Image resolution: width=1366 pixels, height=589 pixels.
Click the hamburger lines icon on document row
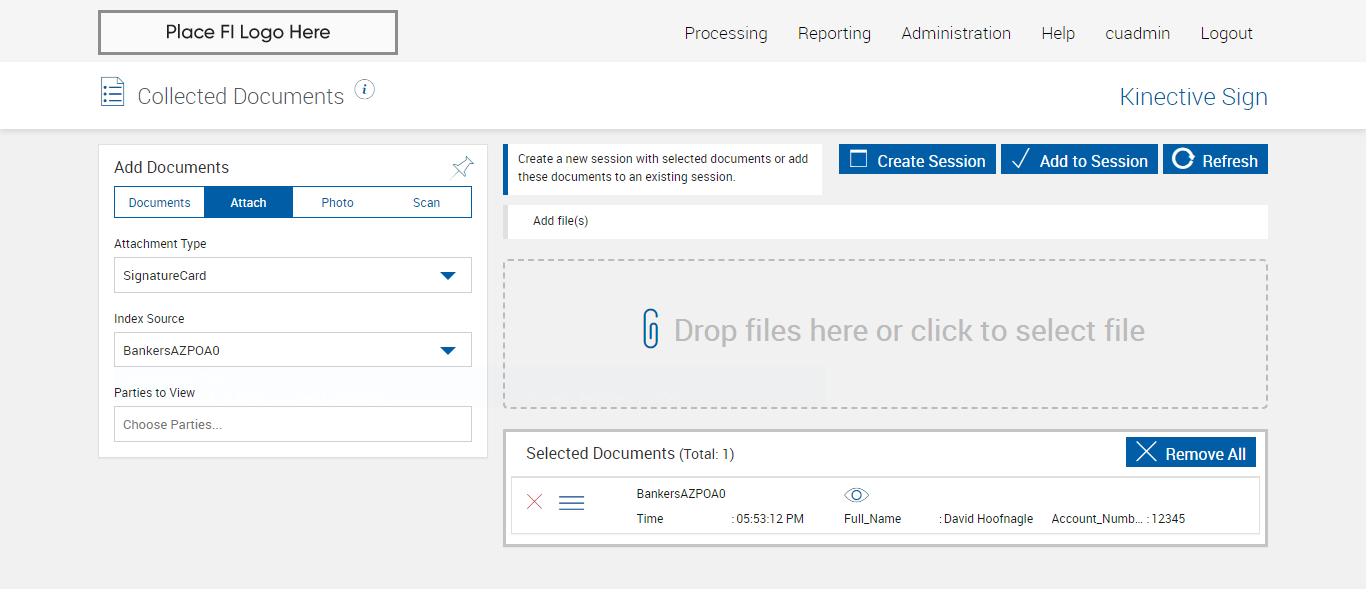[x=571, y=503]
